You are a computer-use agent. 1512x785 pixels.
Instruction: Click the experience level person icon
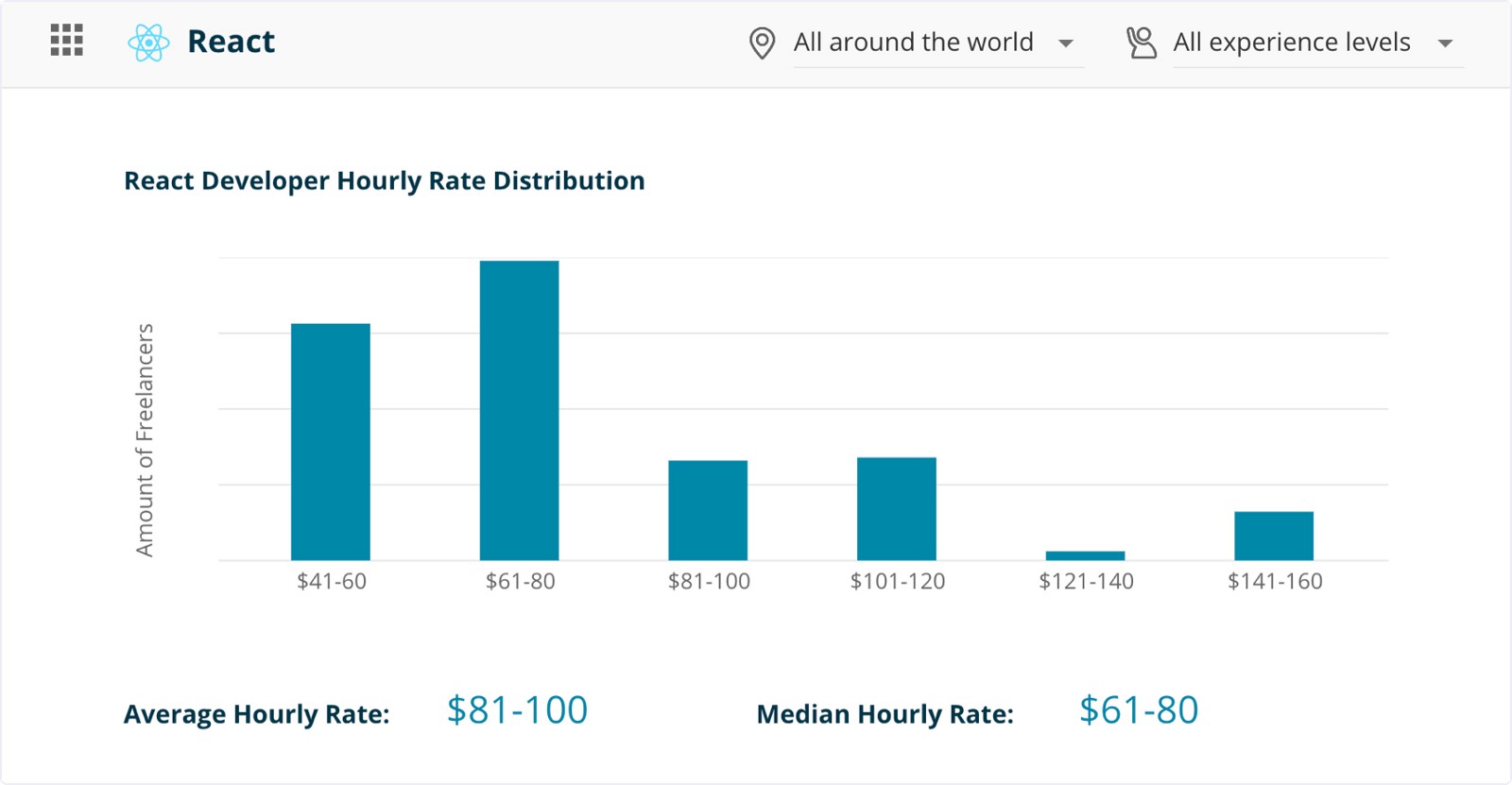coord(1142,43)
